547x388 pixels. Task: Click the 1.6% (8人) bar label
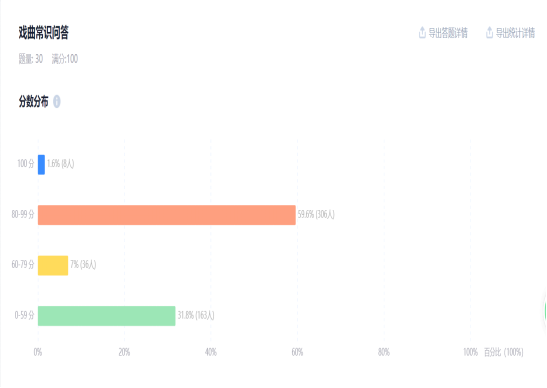[x=61, y=163]
